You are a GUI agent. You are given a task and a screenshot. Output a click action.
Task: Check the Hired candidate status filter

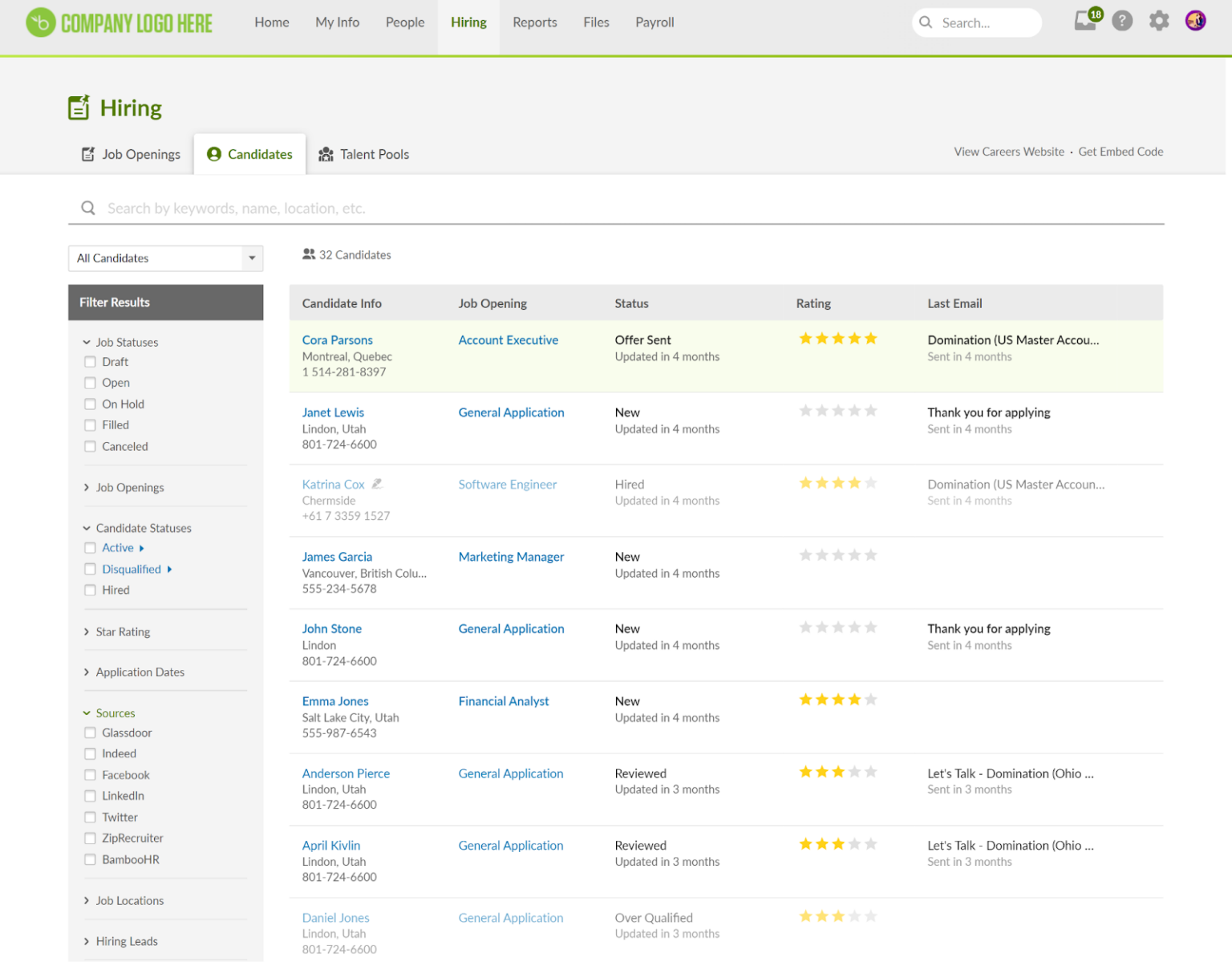[x=90, y=590]
